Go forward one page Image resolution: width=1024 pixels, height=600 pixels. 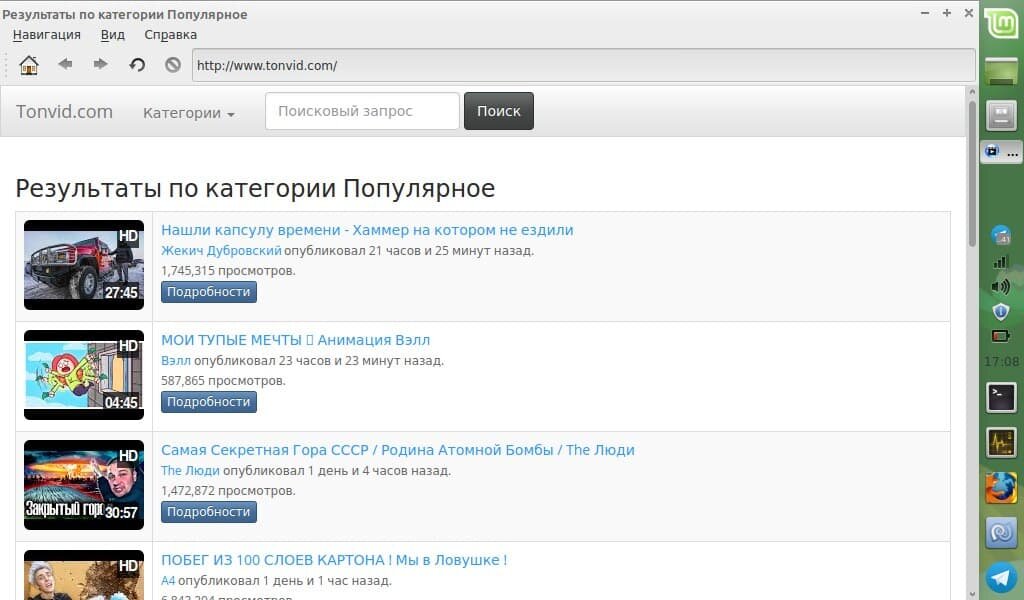(99, 64)
